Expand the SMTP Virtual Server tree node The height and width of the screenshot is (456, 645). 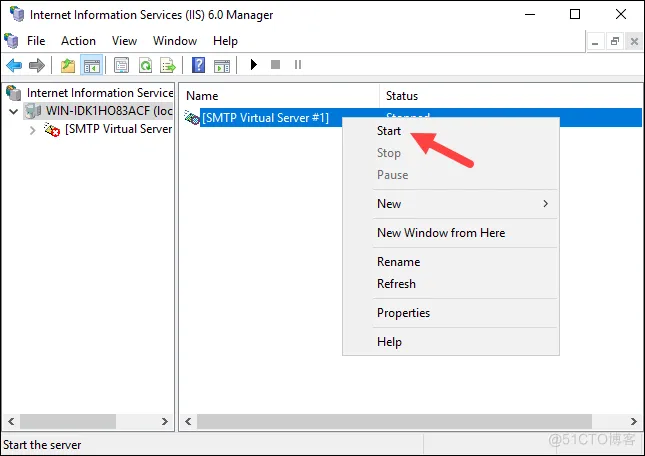(x=32, y=129)
